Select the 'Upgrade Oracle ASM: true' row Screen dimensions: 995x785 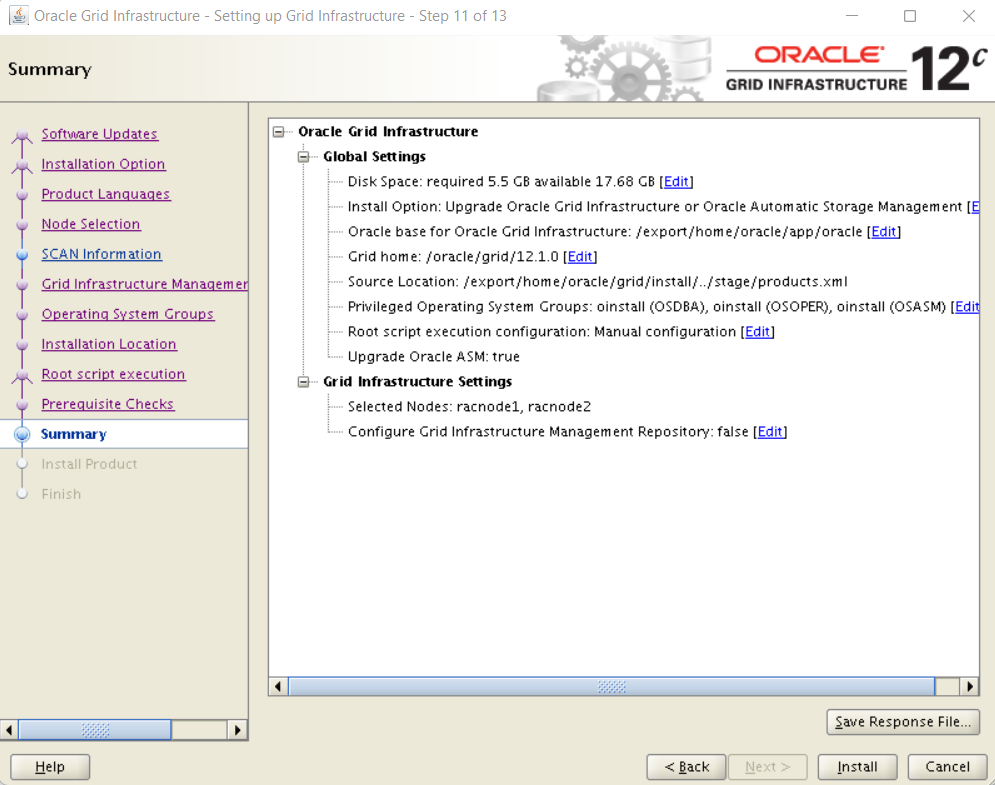click(434, 357)
